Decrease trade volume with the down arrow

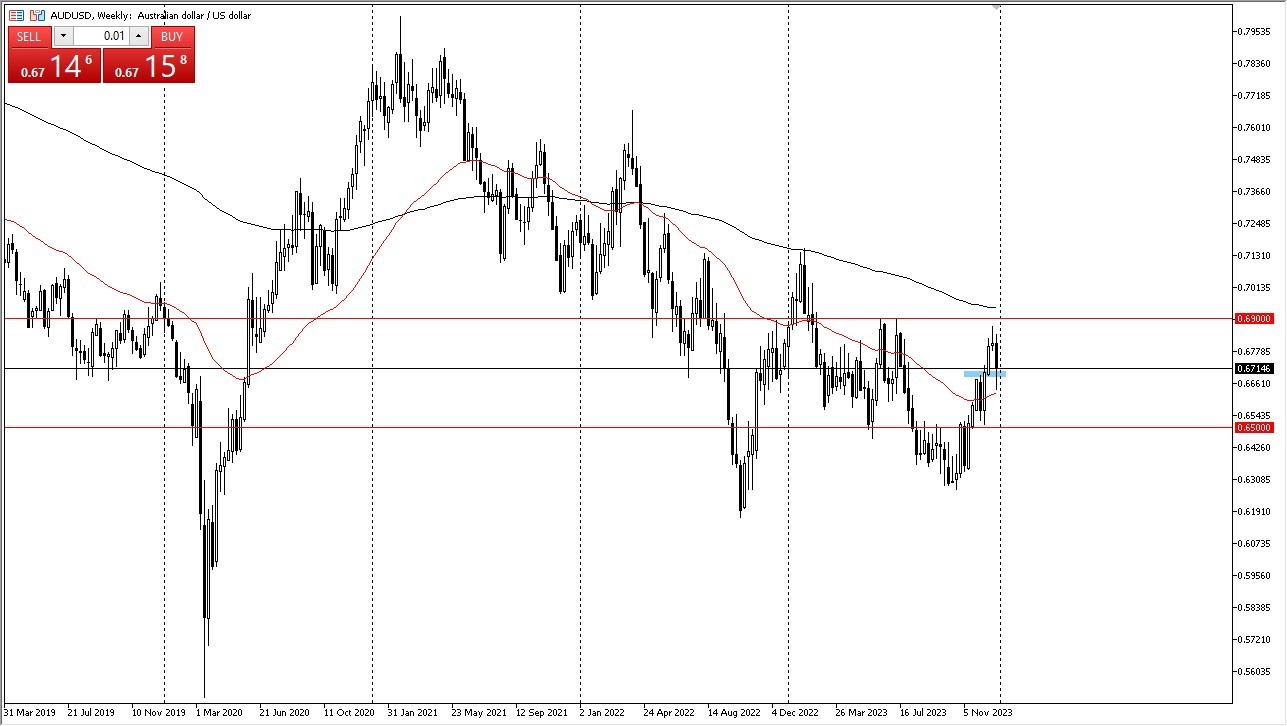tap(63, 37)
